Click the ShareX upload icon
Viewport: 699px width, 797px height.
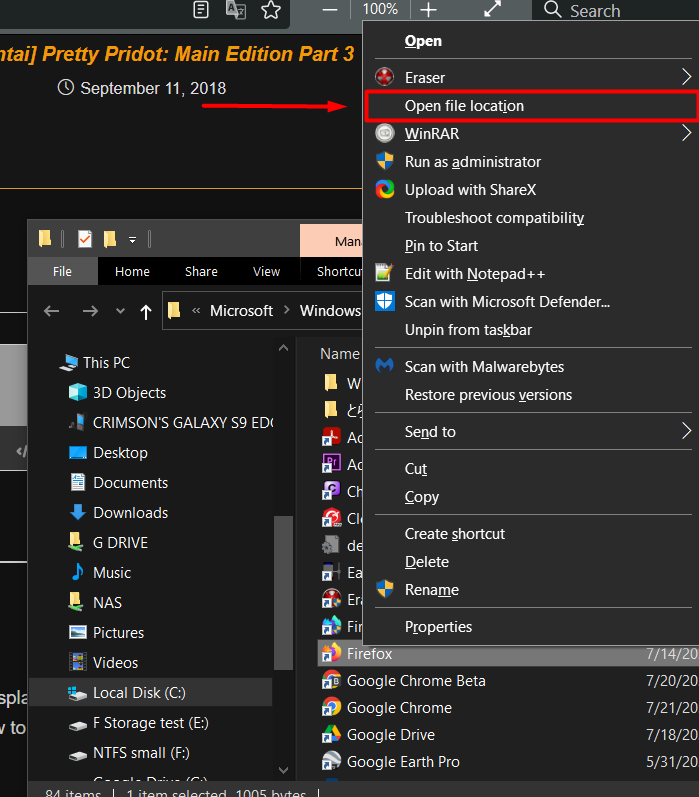(x=384, y=189)
